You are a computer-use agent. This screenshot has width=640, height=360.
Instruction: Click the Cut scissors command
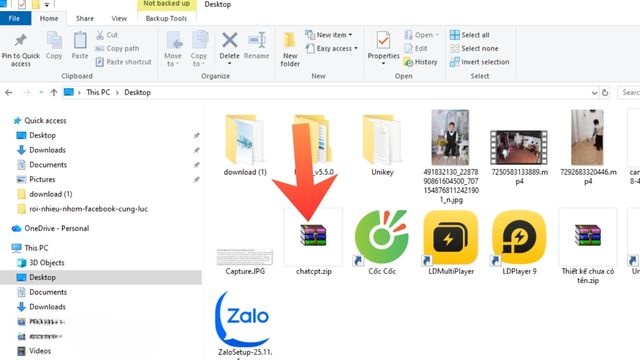tap(107, 35)
